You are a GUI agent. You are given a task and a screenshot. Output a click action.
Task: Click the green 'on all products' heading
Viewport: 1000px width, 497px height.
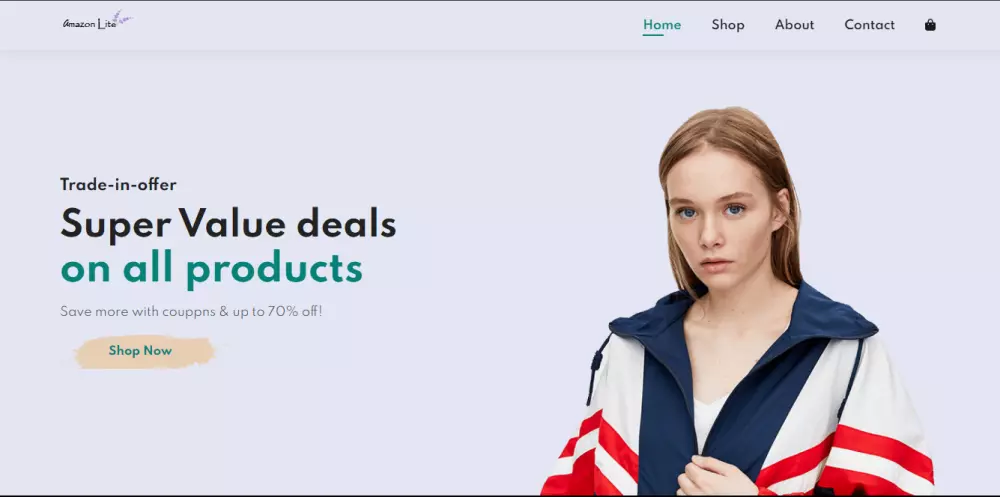[211, 269]
